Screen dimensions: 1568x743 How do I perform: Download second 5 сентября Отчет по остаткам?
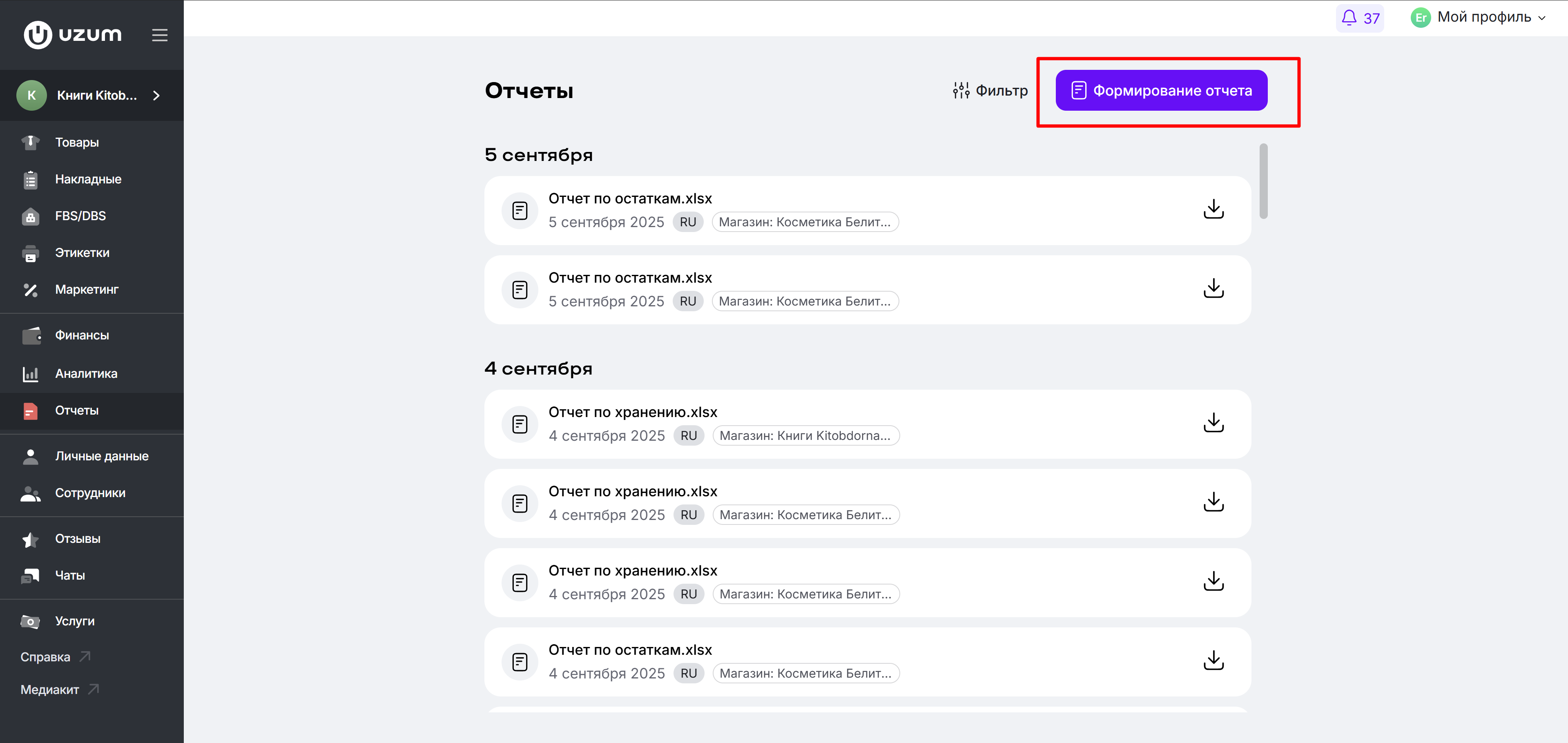click(x=1213, y=288)
